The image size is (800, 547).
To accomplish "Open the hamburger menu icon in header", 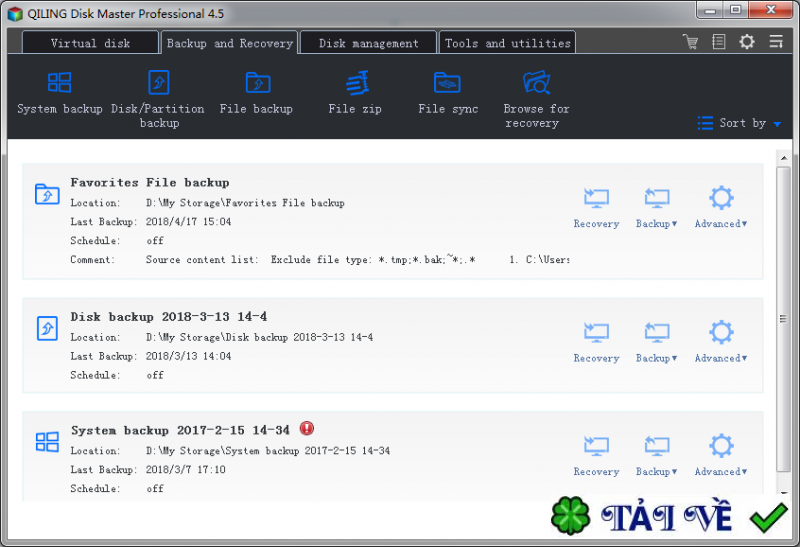I will tap(776, 41).
